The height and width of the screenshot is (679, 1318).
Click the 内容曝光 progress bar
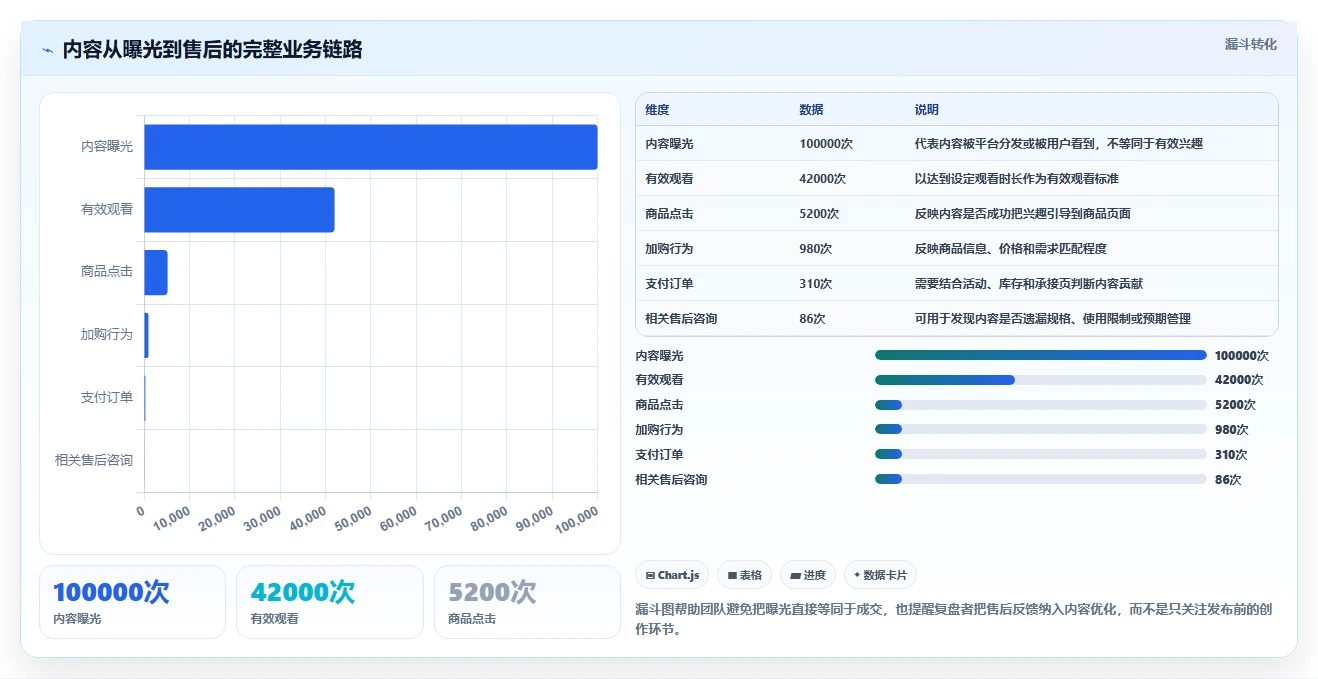[1041, 355]
